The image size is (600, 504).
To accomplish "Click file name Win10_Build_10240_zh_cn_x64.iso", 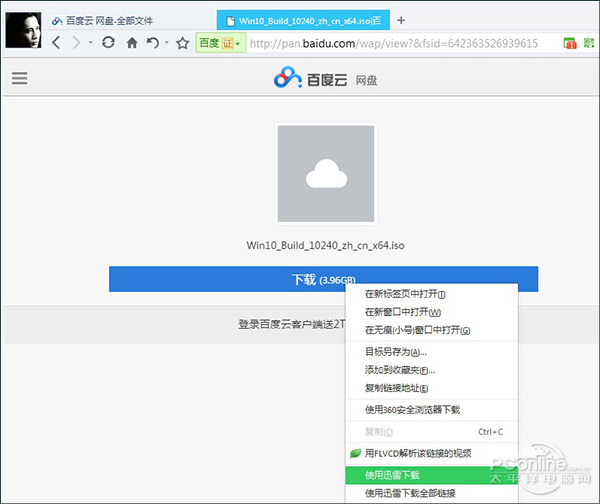I will coord(325,245).
